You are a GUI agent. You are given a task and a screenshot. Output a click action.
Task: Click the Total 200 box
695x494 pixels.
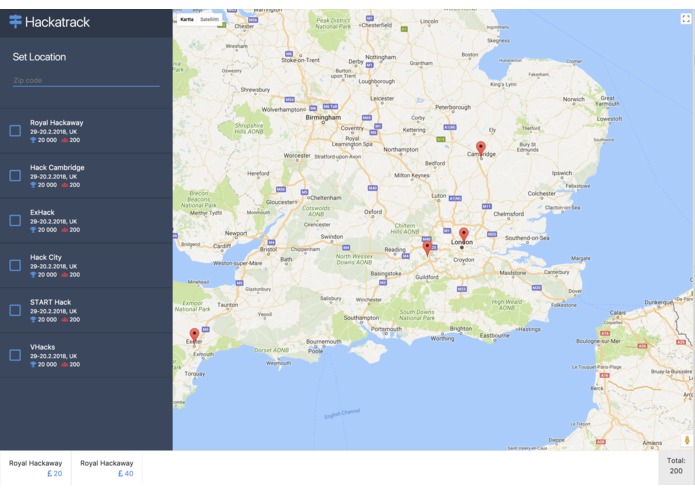tap(676, 466)
